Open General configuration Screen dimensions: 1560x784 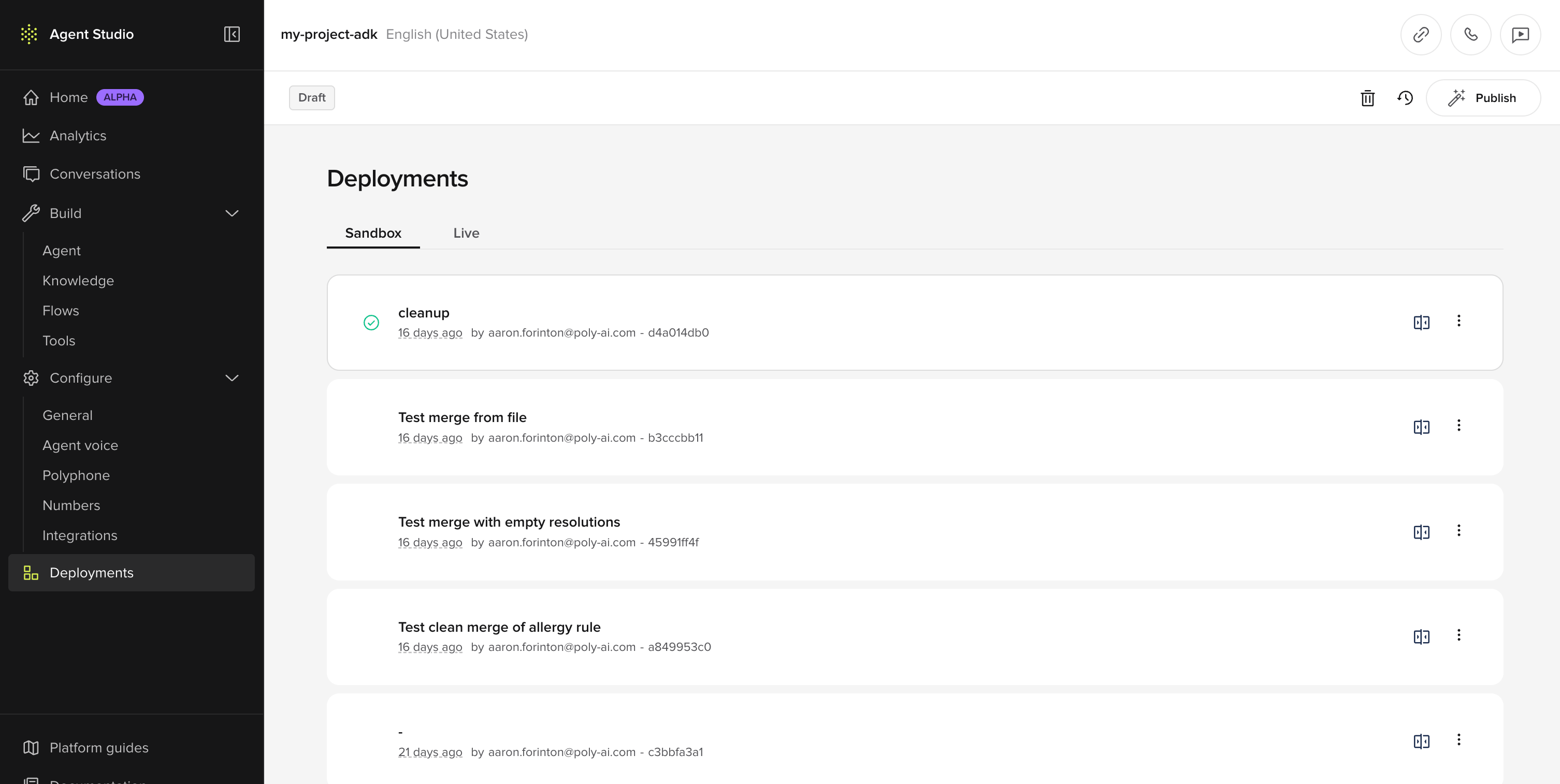[x=67, y=415]
